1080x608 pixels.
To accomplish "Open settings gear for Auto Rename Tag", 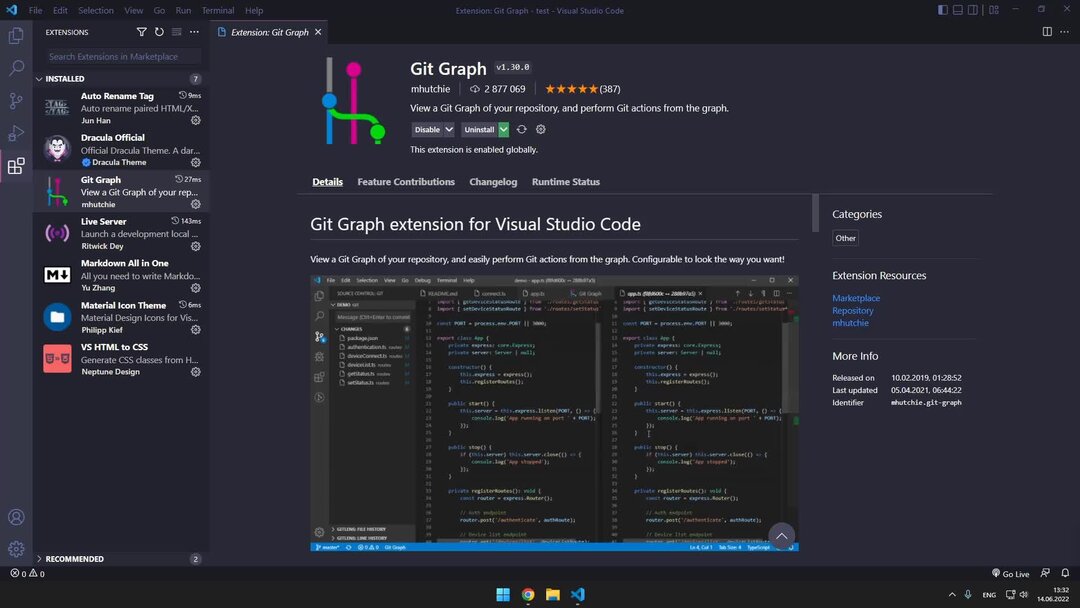I will 196,120.
